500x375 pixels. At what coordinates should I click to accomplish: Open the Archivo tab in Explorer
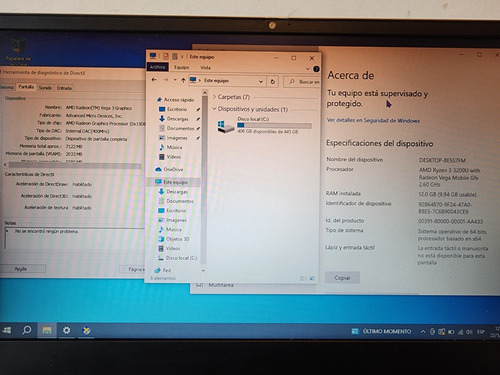(x=157, y=67)
